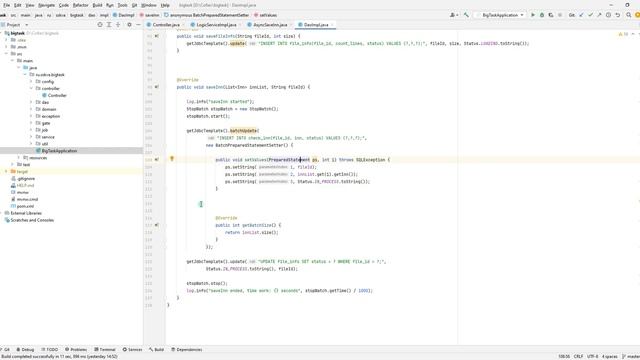Click gutter implements marker beside the setValues line

tap(157, 160)
